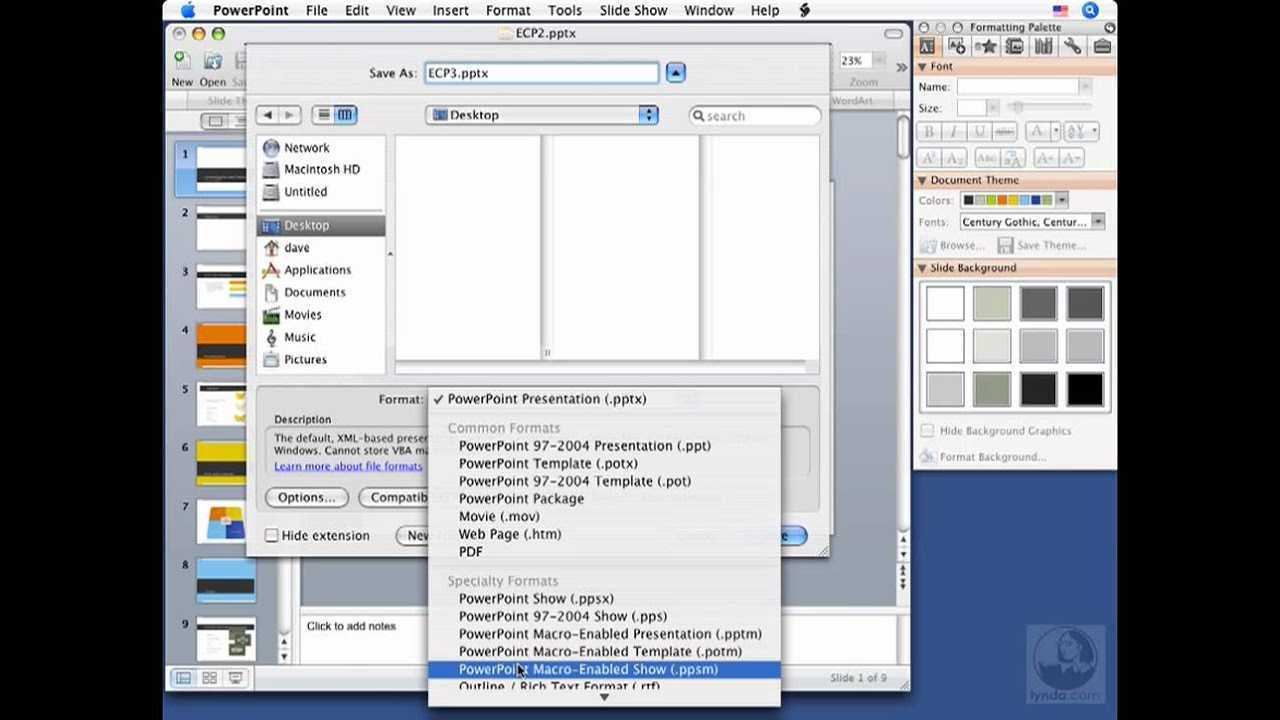The height and width of the screenshot is (720, 1280).
Task: Click the Spotlight magnifier in menu bar
Action: coord(1090,10)
